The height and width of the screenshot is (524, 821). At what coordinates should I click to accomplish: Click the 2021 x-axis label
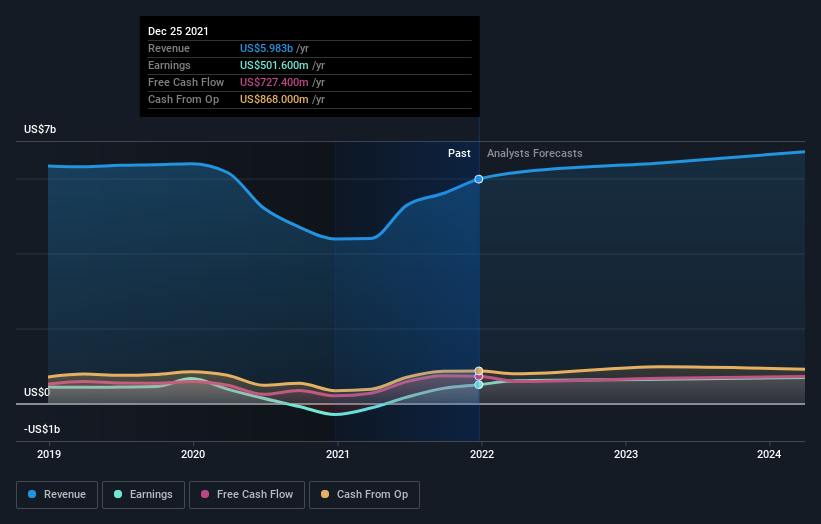pos(338,454)
